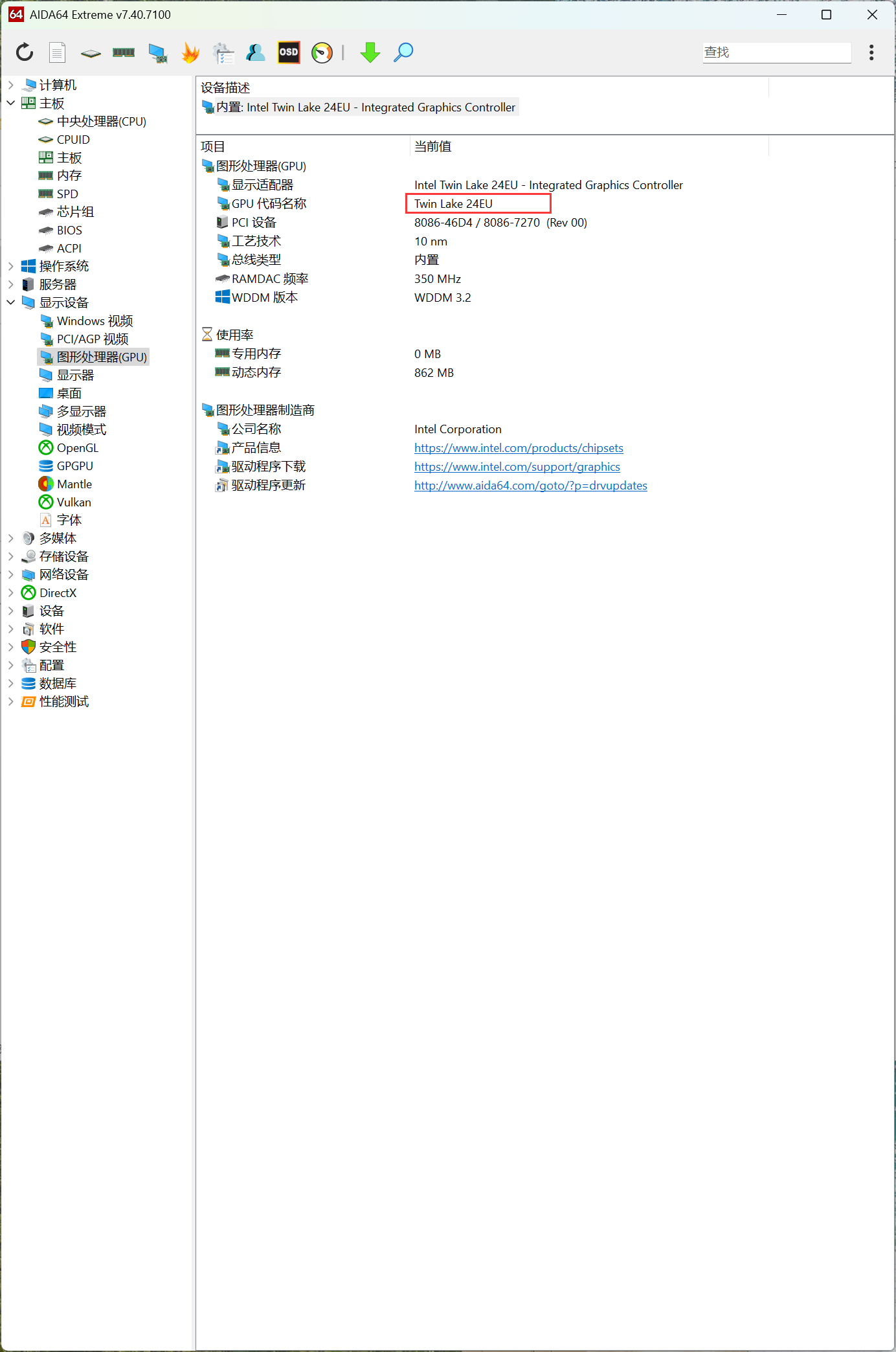Viewport: 896px width, 1352px height.
Task: Select the 内置 Intel Twin Lake device row
Action: tap(359, 107)
